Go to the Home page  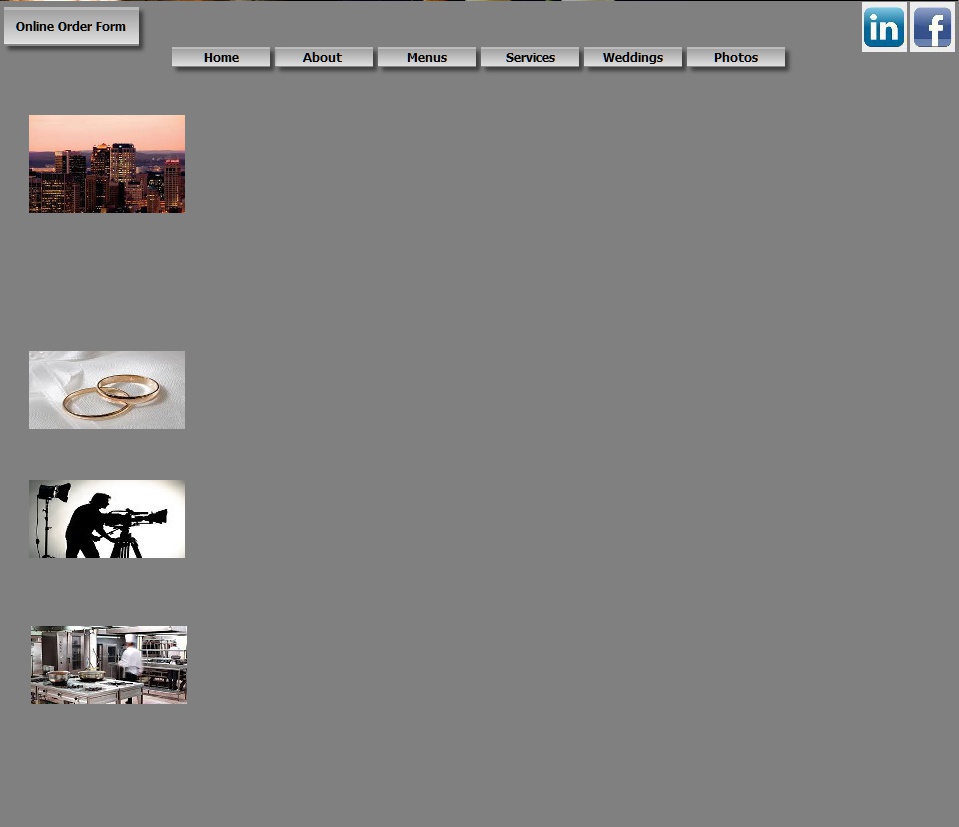(x=221, y=58)
